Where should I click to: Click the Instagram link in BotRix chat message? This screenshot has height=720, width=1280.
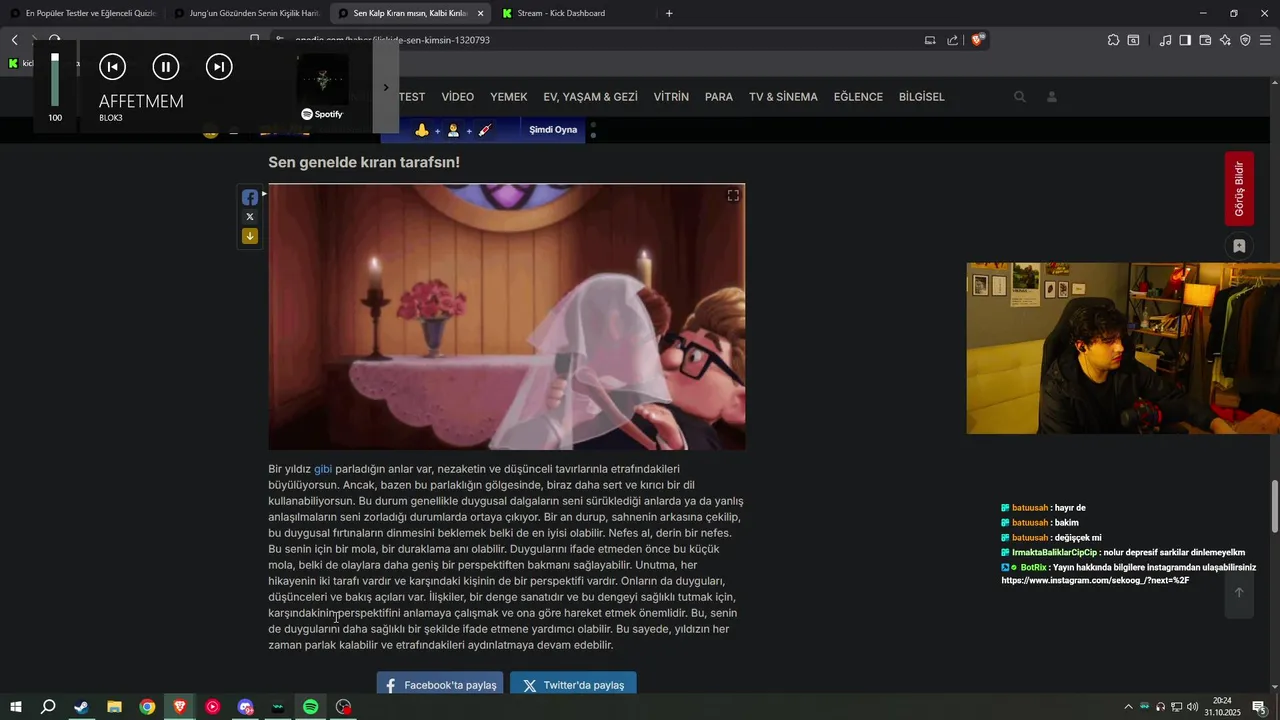(1095, 580)
